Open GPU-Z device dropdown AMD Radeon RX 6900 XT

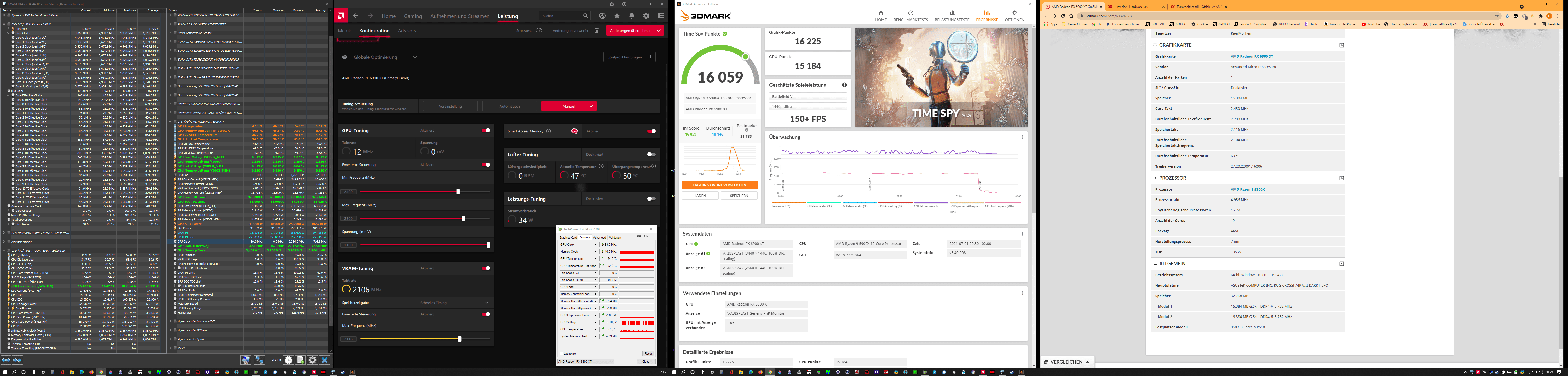tap(586, 361)
